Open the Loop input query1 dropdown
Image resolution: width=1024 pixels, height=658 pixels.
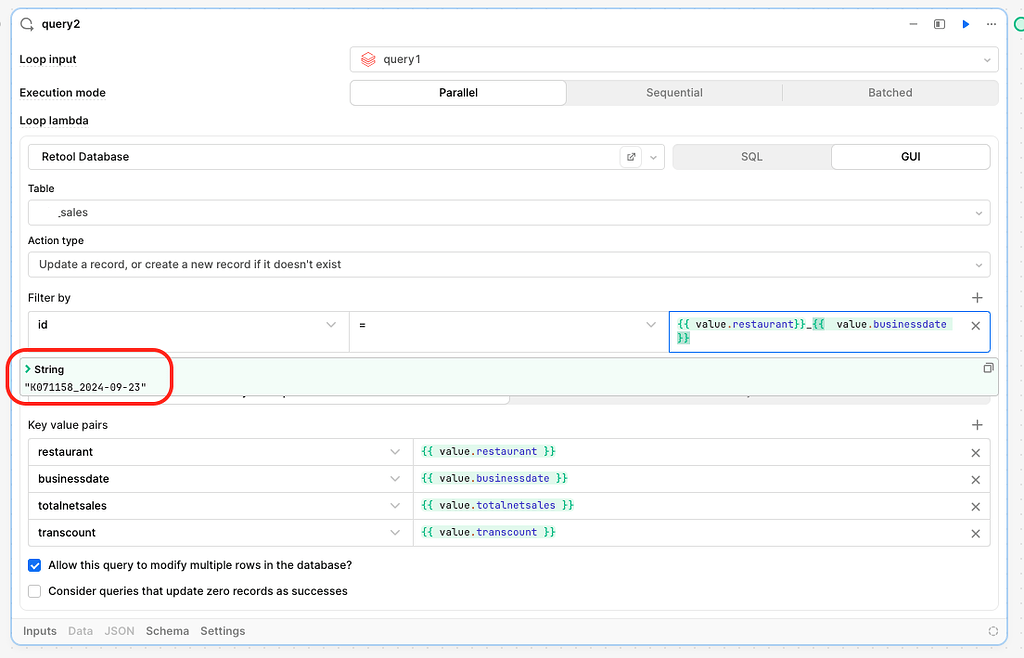click(x=674, y=59)
